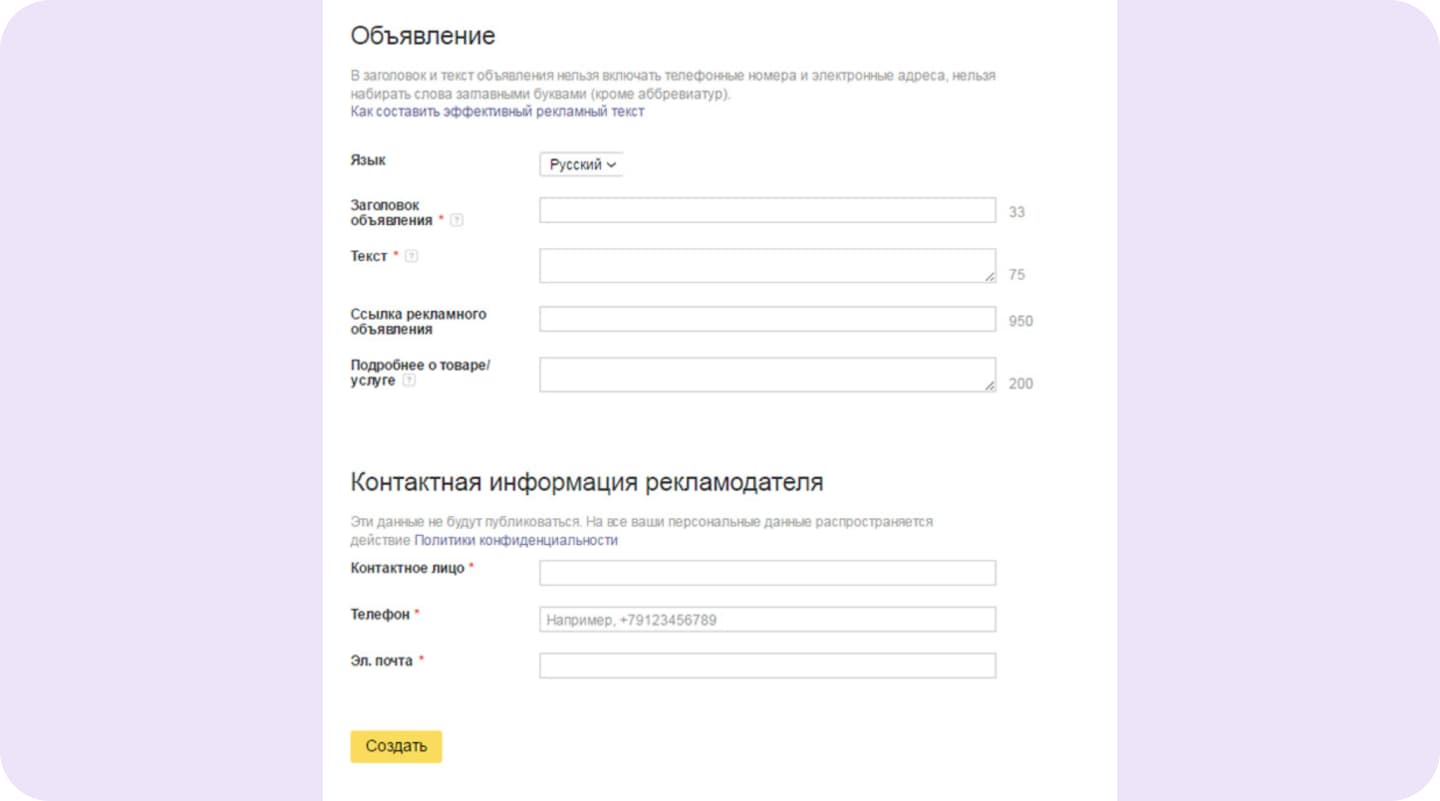1440x801 pixels.
Task: Click the resize handle of Текст textarea
Action: (991, 276)
